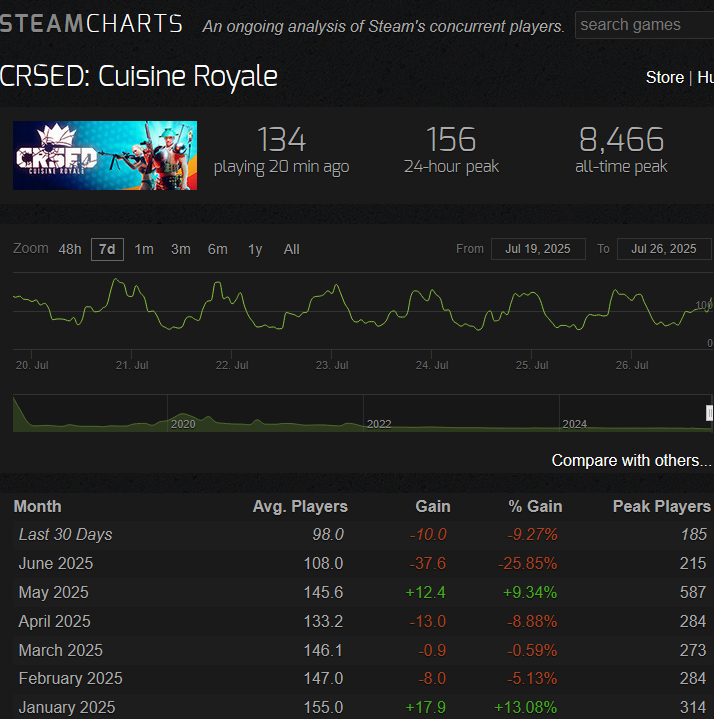Select the June 2025 row label
Viewport: 714px width, 719px height.
[x=56, y=564]
